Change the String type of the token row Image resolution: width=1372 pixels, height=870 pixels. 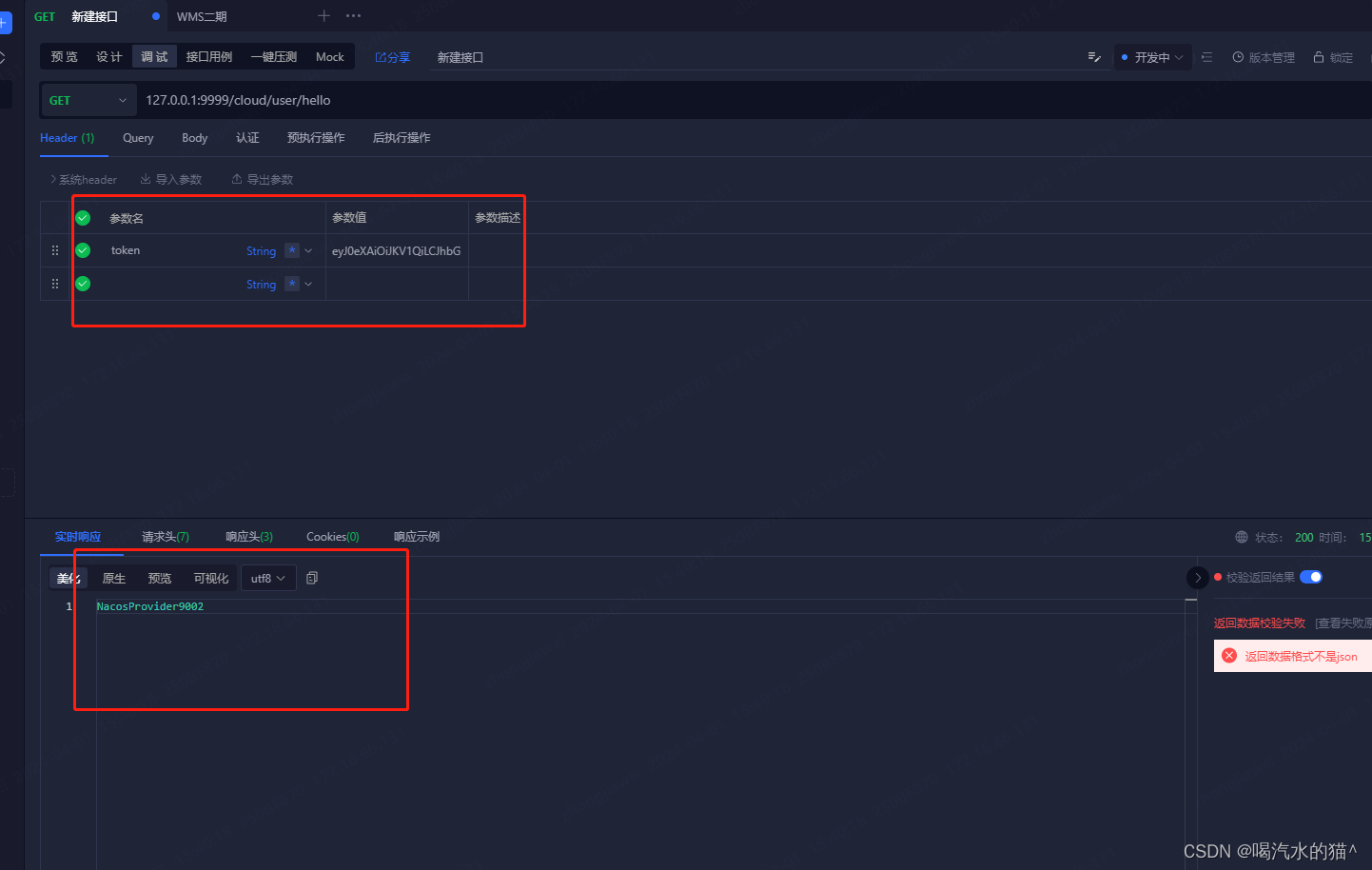pyautogui.click(x=261, y=251)
